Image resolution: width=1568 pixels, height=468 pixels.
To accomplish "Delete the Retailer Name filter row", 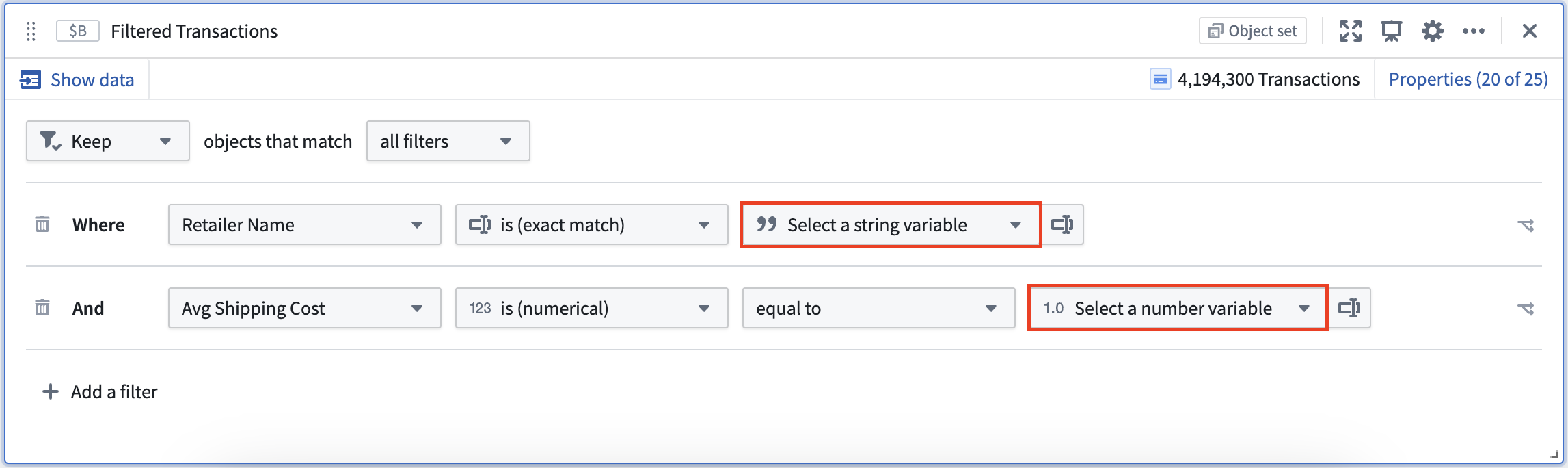I will click(42, 224).
